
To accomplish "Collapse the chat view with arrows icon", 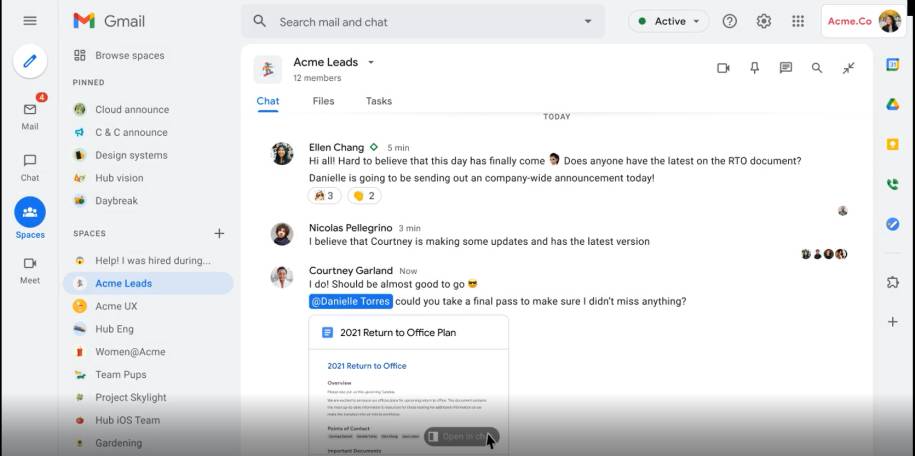I will [848, 68].
